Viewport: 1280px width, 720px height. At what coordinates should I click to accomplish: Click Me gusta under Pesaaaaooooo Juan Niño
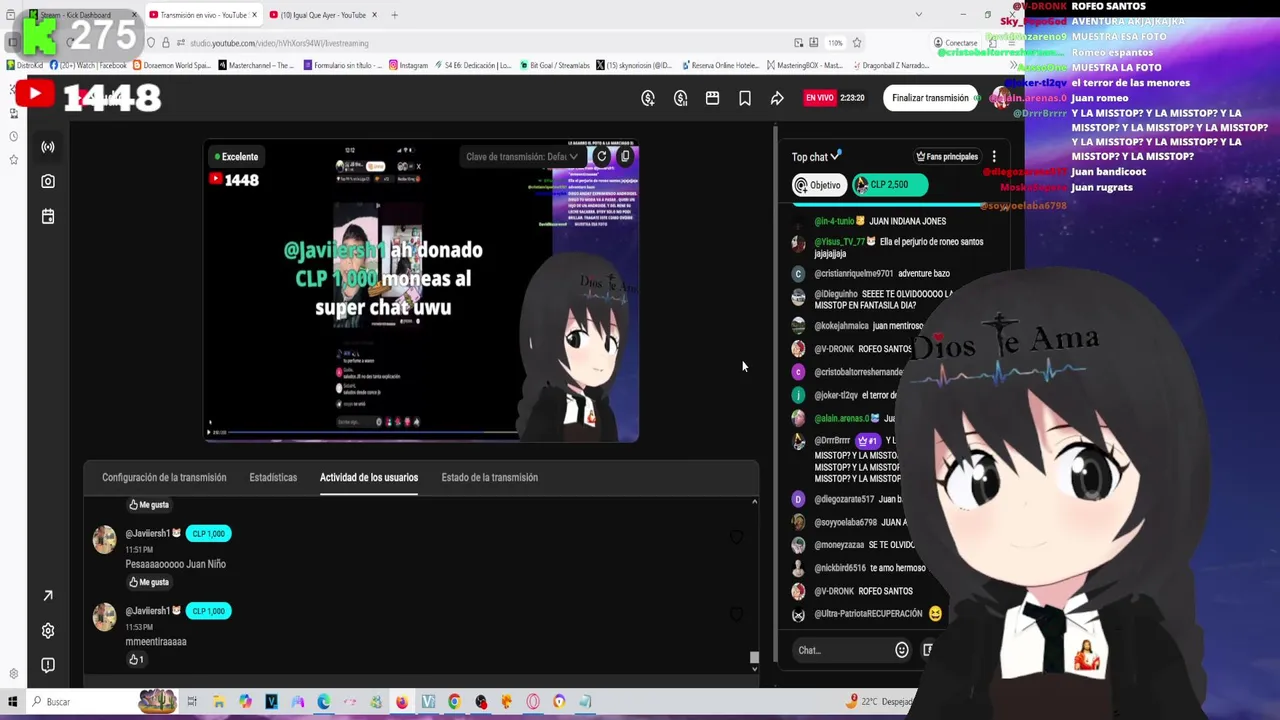point(148,582)
